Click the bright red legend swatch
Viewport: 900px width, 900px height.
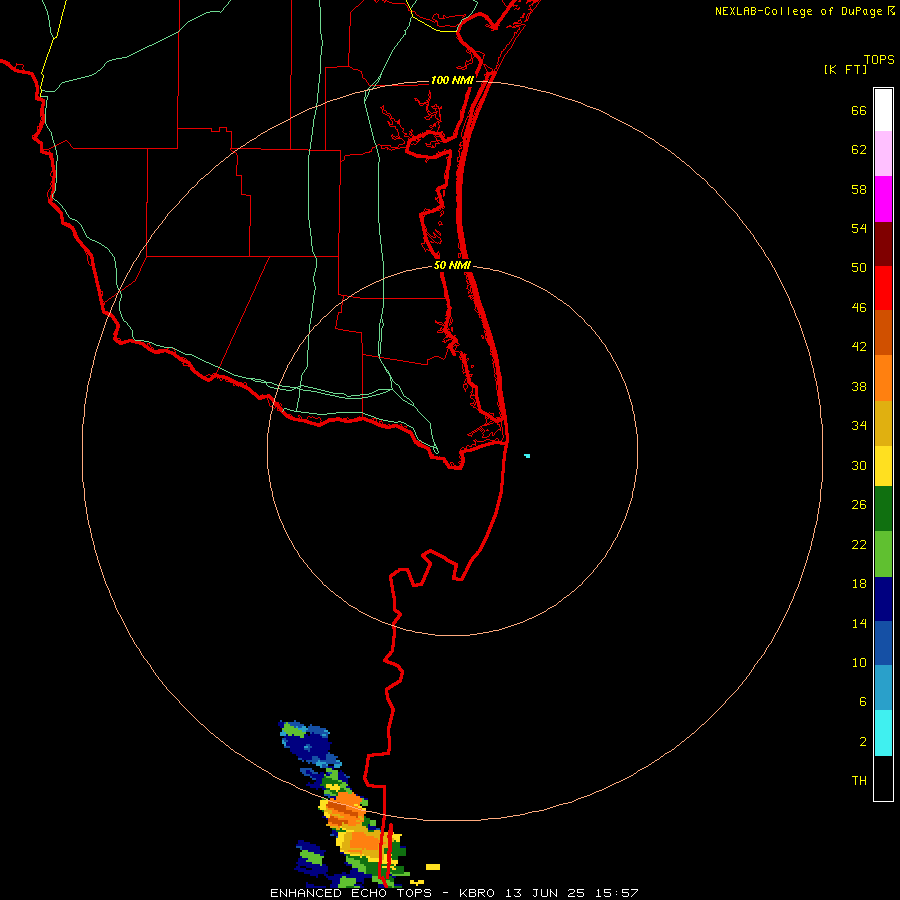tap(883, 288)
